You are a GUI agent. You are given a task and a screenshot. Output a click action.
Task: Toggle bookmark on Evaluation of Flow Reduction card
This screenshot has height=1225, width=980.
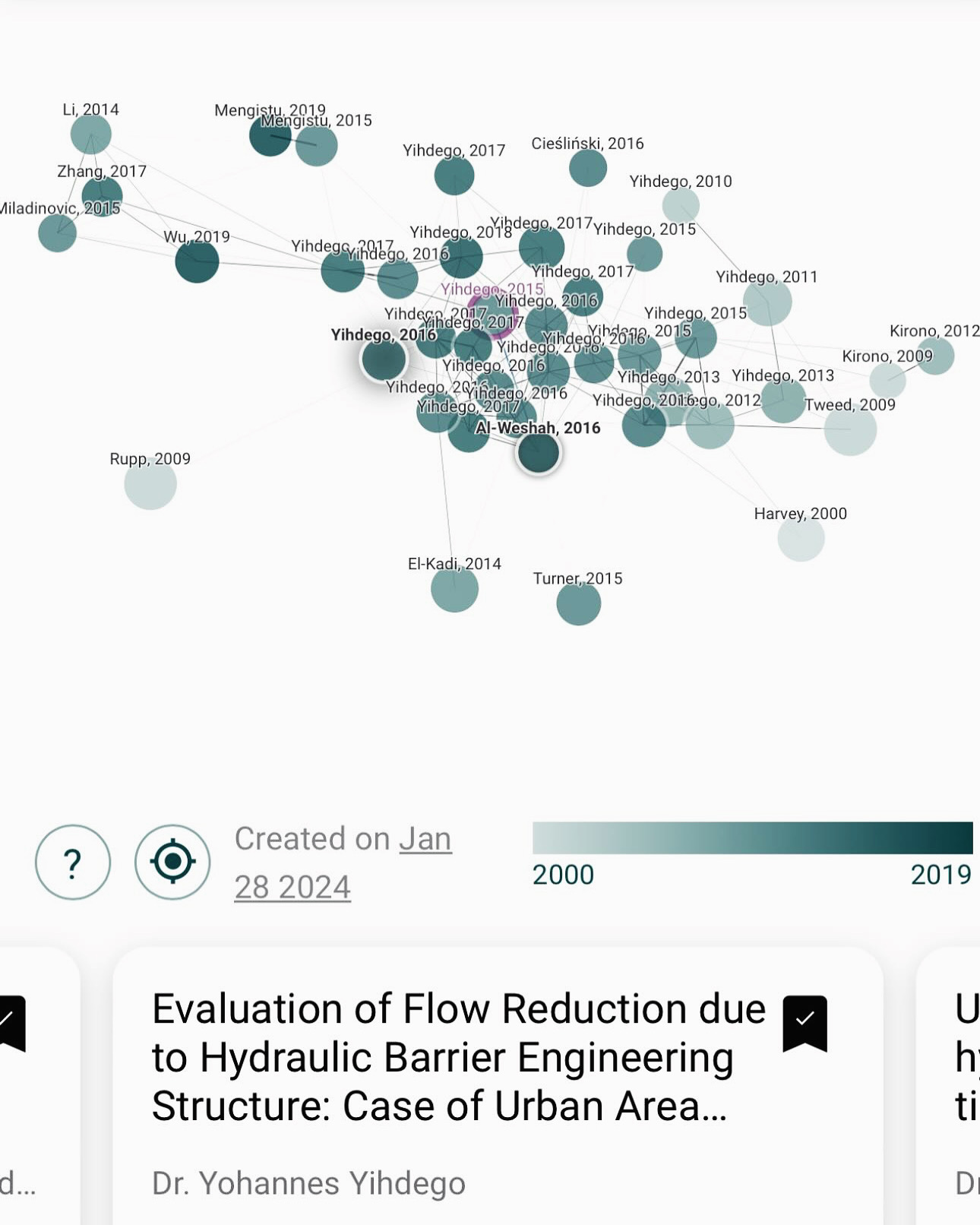click(x=805, y=1023)
